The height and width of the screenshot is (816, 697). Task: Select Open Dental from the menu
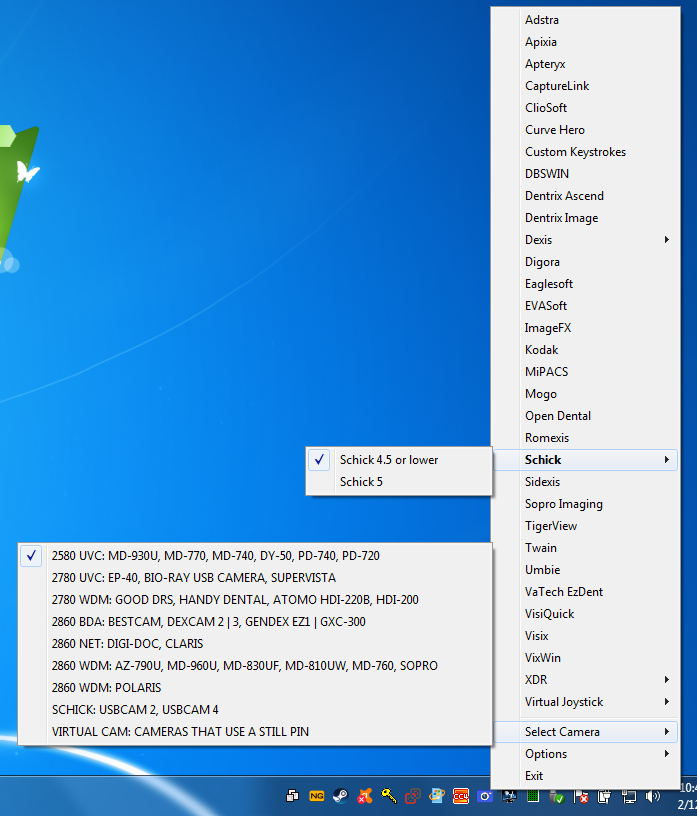tap(586, 416)
